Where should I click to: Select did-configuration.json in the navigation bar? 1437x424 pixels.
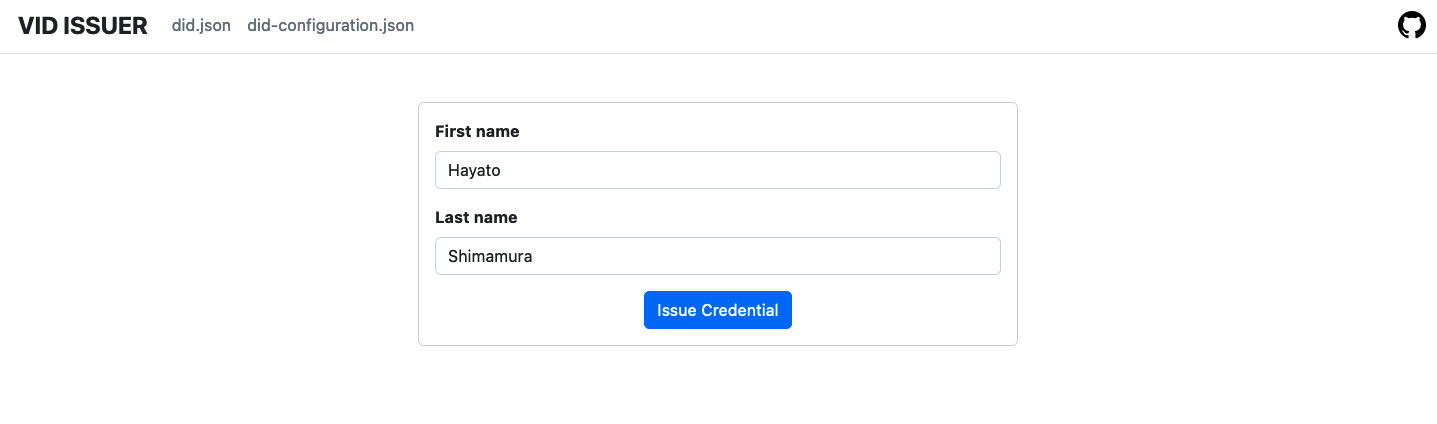(x=330, y=26)
